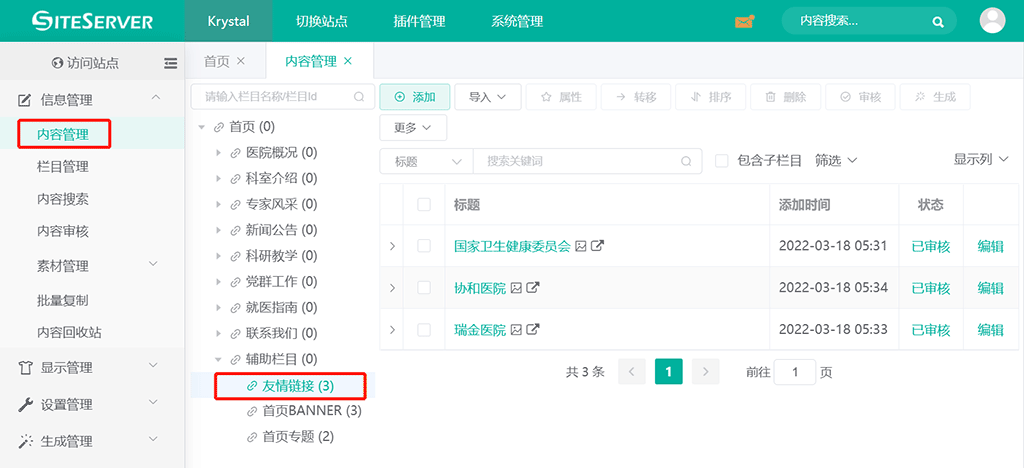
Task: Click the 添加 button
Action: tap(415, 97)
